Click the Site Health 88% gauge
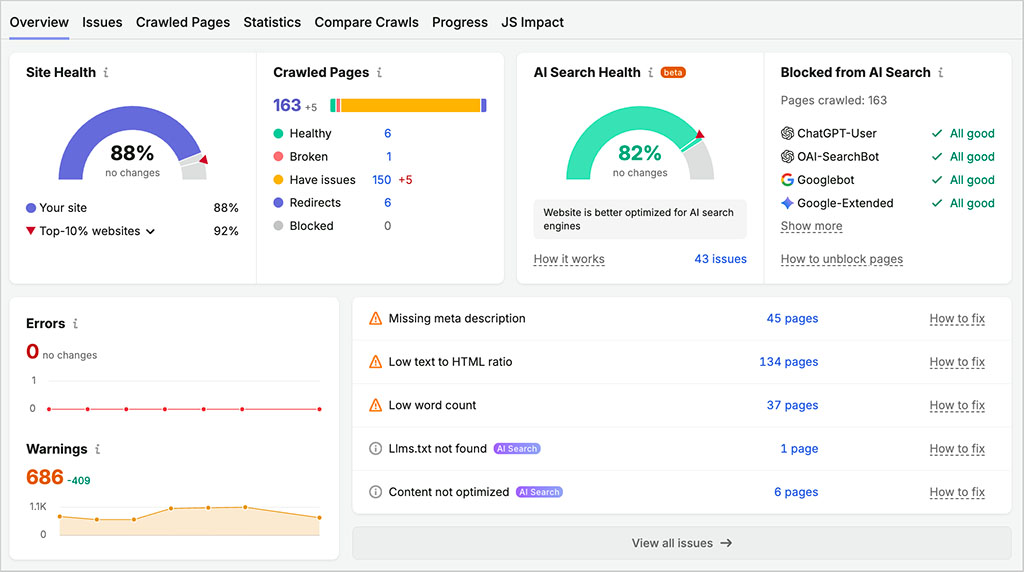The width and height of the screenshot is (1024, 572). (x=133, y=144)
